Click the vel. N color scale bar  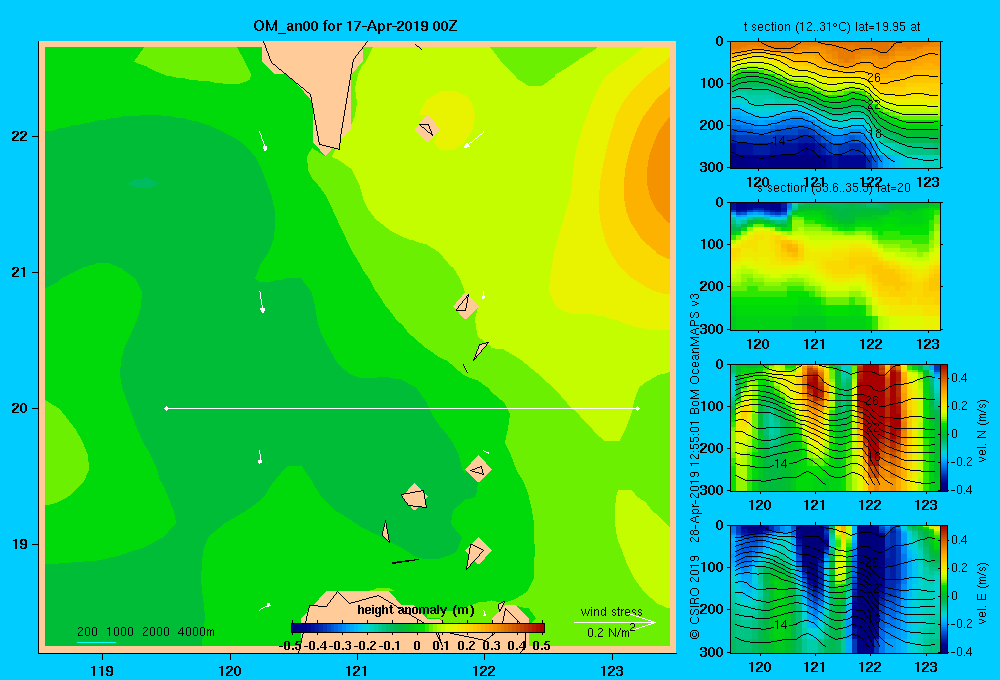(945, 427)
